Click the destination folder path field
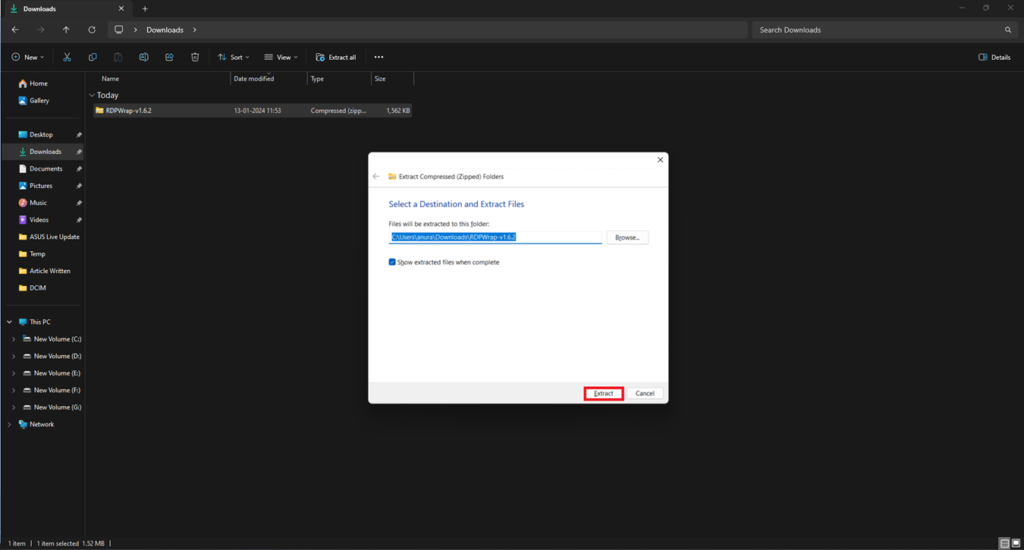 point(495,237)
